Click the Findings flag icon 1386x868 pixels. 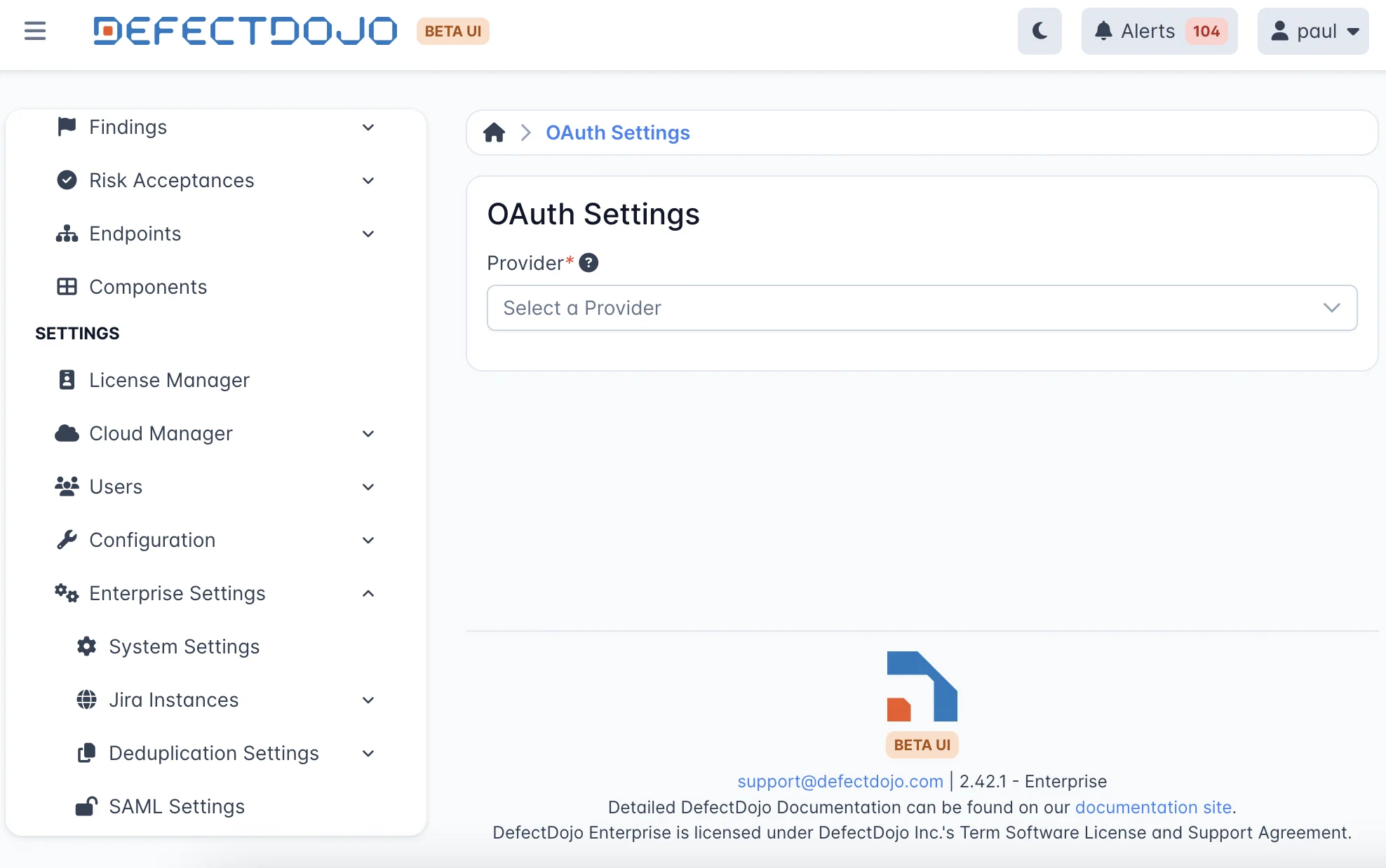[67, 127]
